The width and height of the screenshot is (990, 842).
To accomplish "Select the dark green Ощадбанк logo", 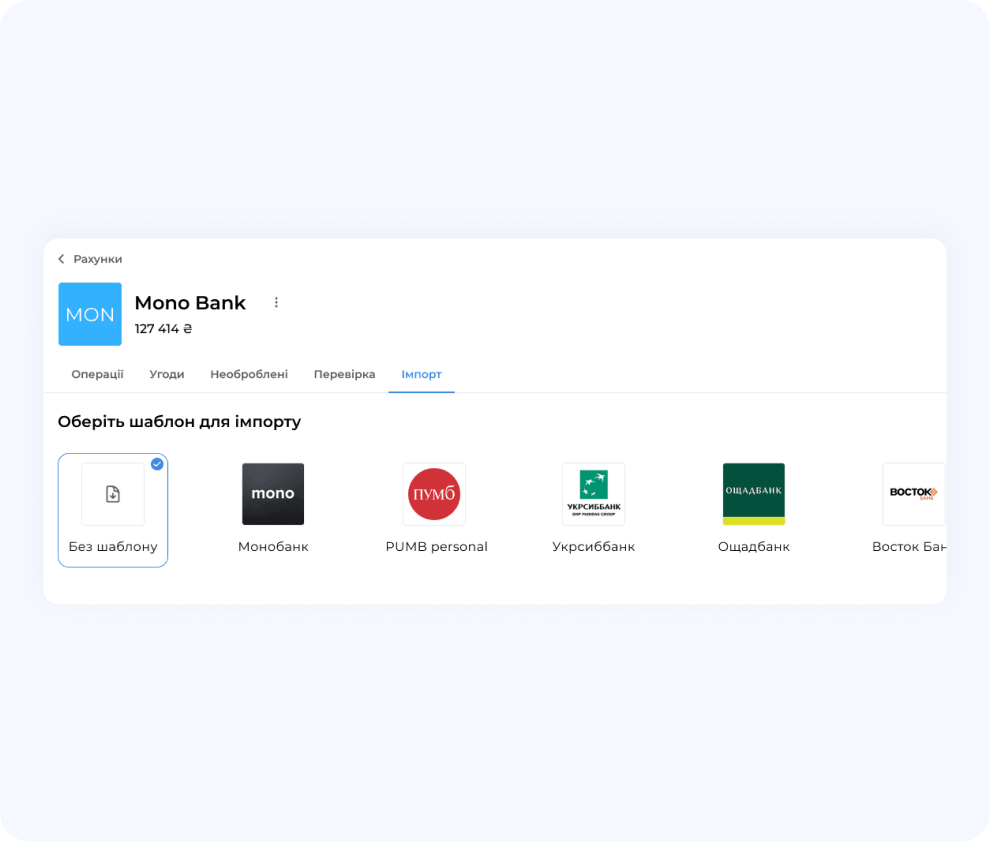I will tap(754, 494).
